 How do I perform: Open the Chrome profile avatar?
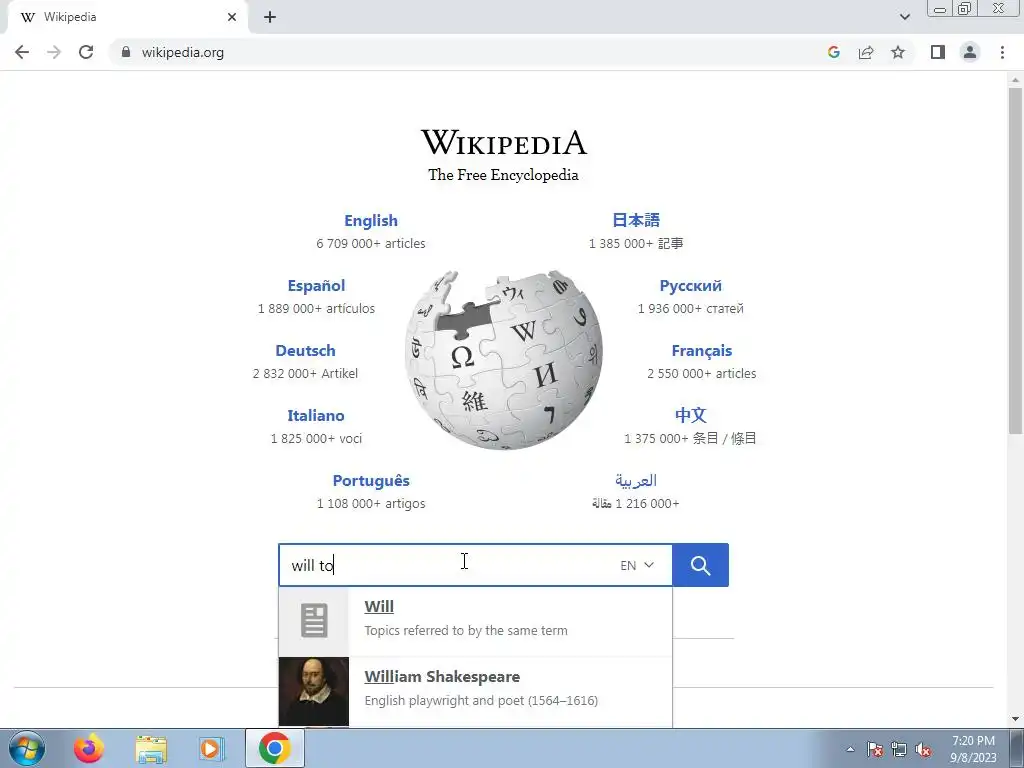[x=970, y=52]
